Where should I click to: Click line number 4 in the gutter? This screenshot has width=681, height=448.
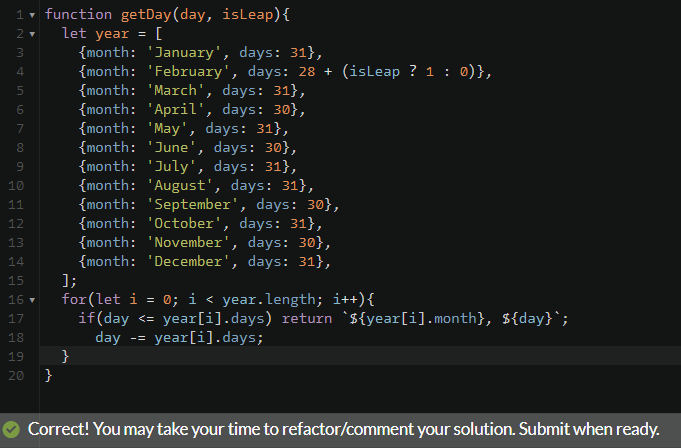pos(20,72)
